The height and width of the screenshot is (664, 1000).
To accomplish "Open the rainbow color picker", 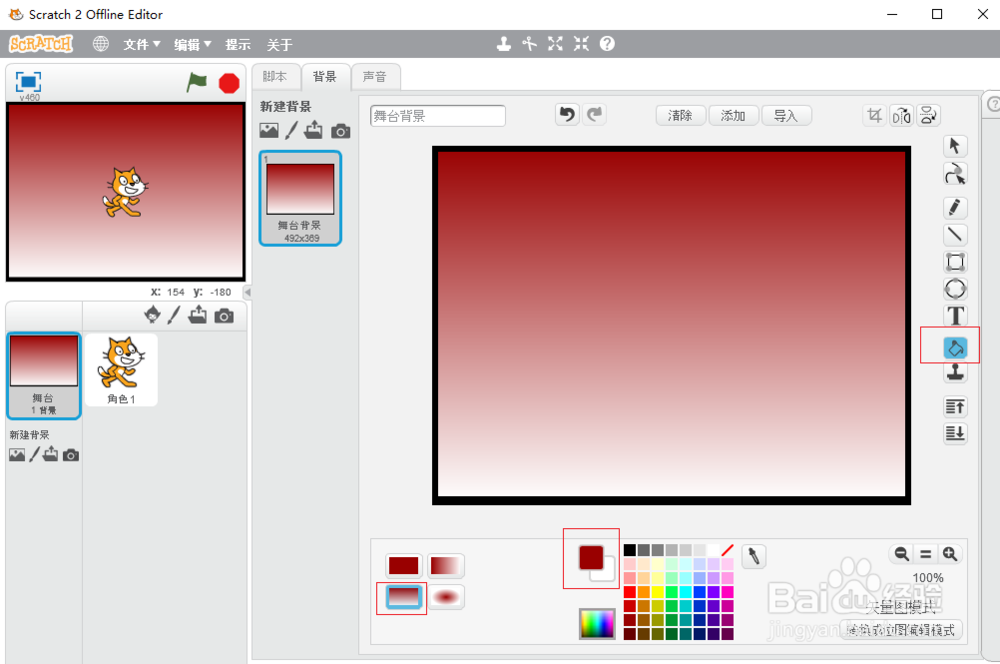I will [x=597, y=623].
